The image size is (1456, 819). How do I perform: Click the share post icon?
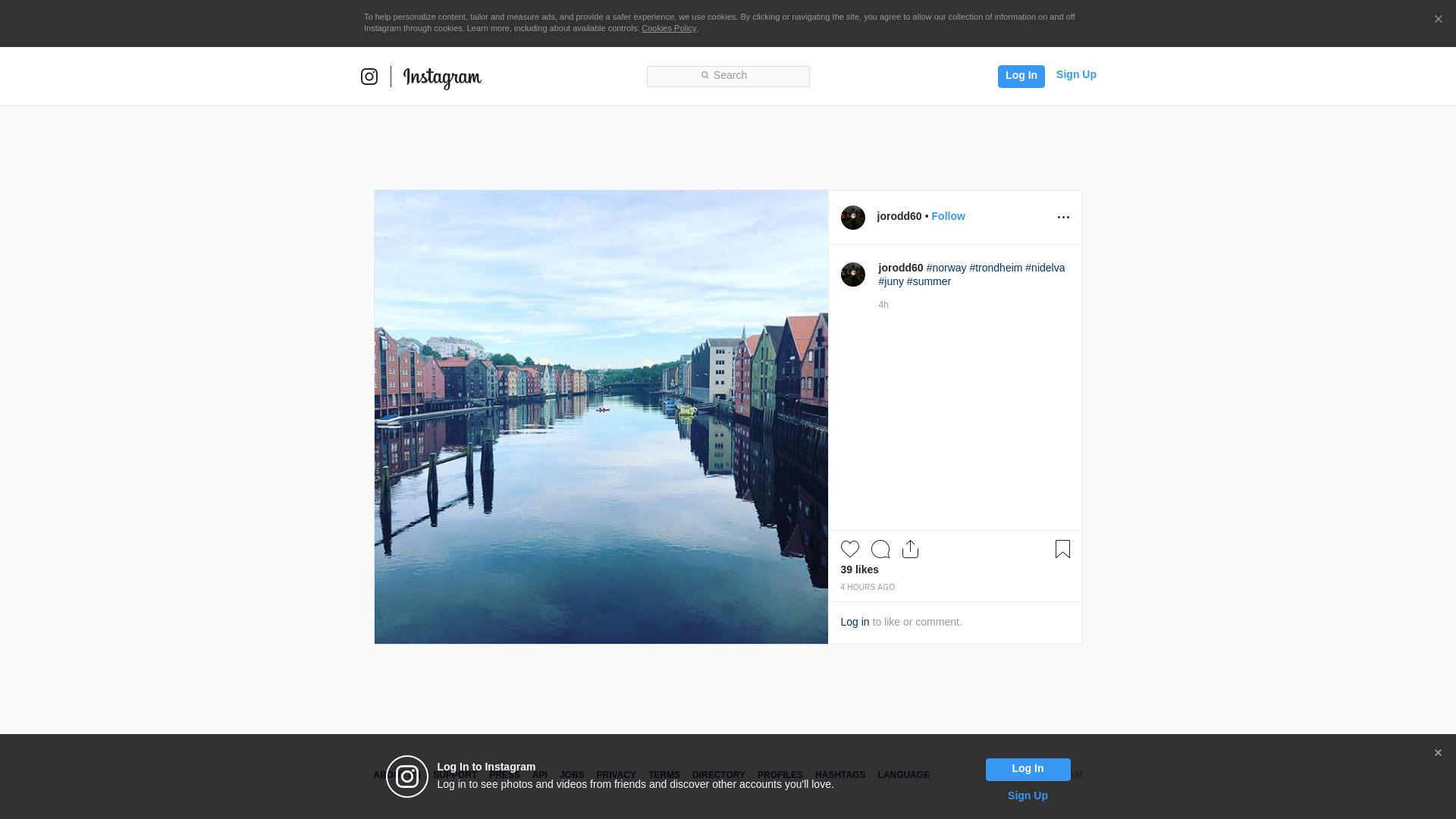tap(910, 549)
